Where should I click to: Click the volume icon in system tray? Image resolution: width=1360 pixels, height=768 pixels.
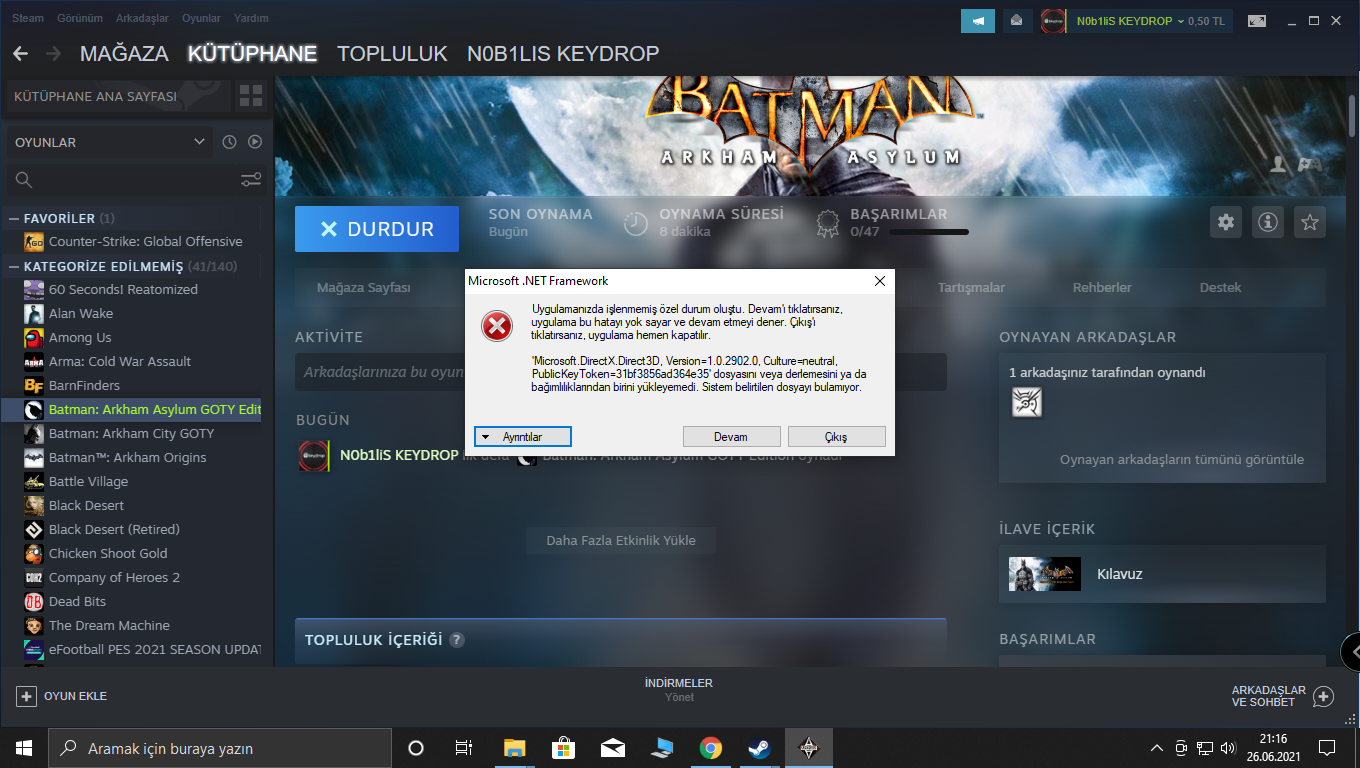tap(1228, 748)
